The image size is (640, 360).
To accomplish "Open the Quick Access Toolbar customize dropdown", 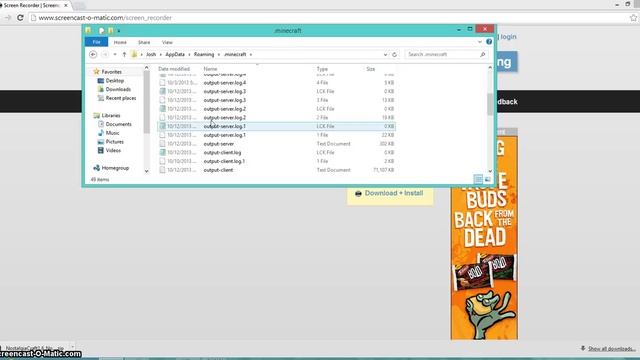I will coord(119,31).
